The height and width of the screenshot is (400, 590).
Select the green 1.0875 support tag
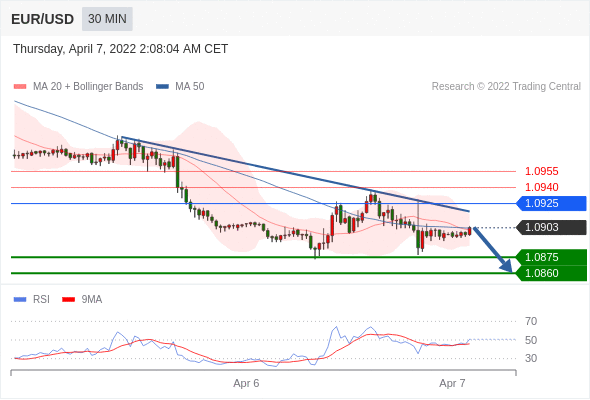pos(551,257)
